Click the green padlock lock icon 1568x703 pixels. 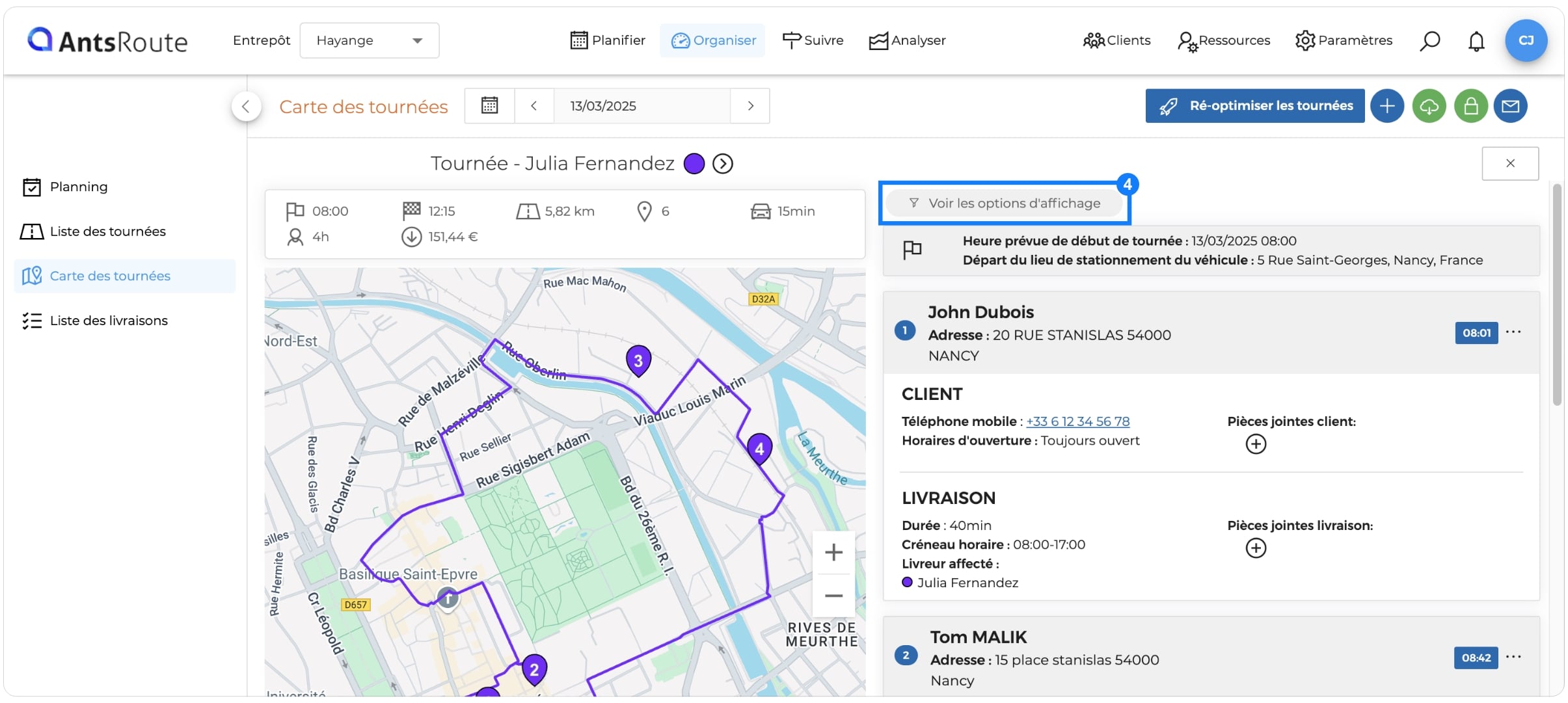(1470, 105)
